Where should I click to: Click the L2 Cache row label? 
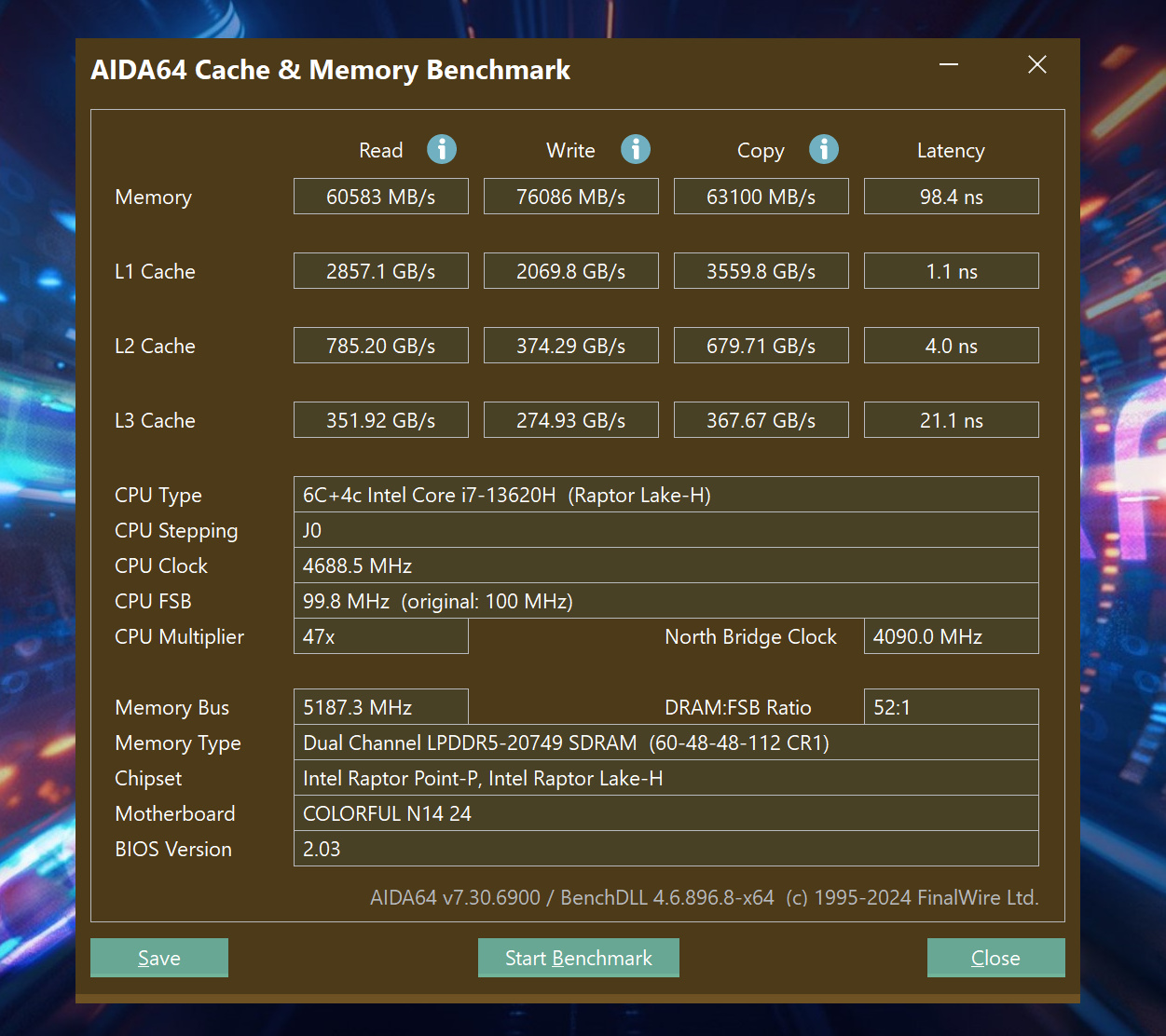(155, 347)
